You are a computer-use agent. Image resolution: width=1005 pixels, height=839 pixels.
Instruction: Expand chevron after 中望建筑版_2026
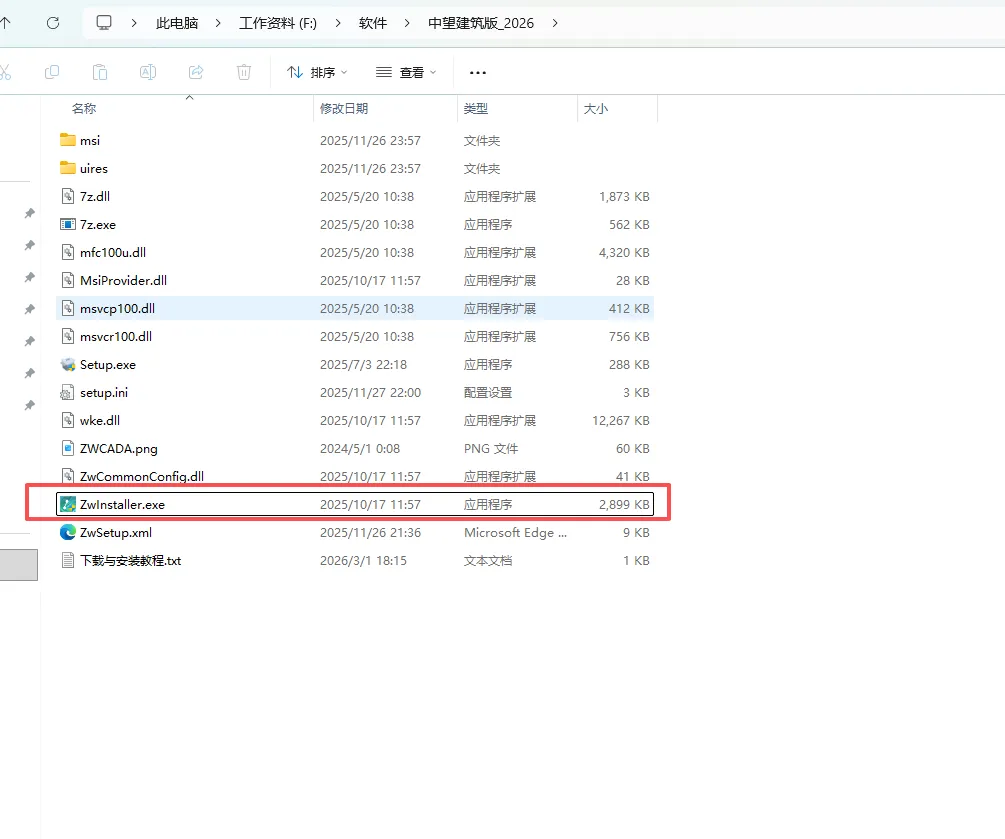point(555,23)
